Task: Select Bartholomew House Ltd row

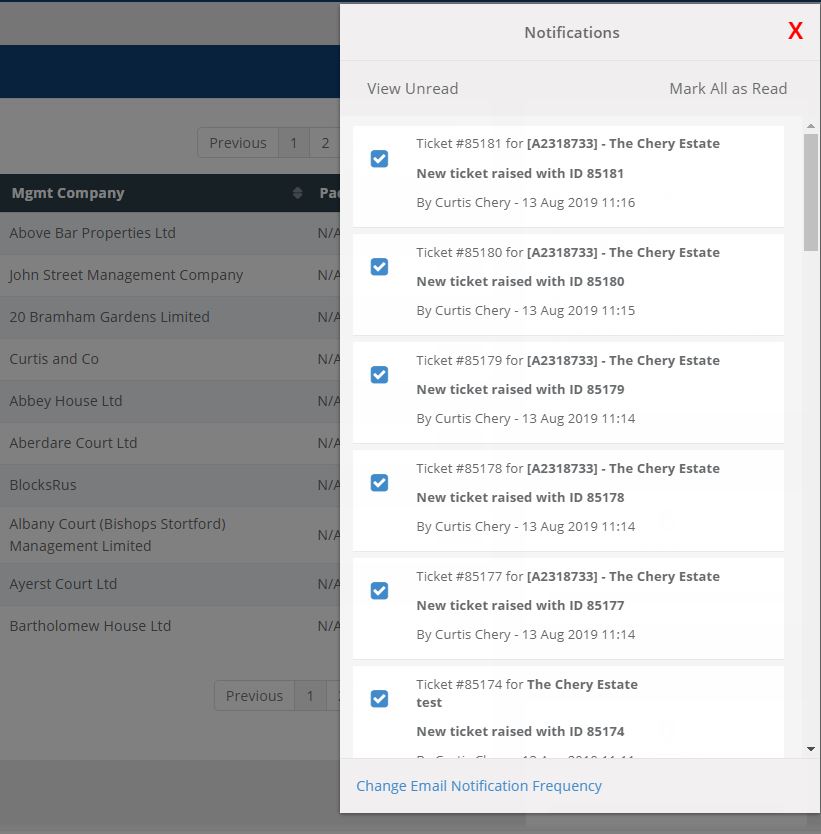Action: [x=170, y=626]
